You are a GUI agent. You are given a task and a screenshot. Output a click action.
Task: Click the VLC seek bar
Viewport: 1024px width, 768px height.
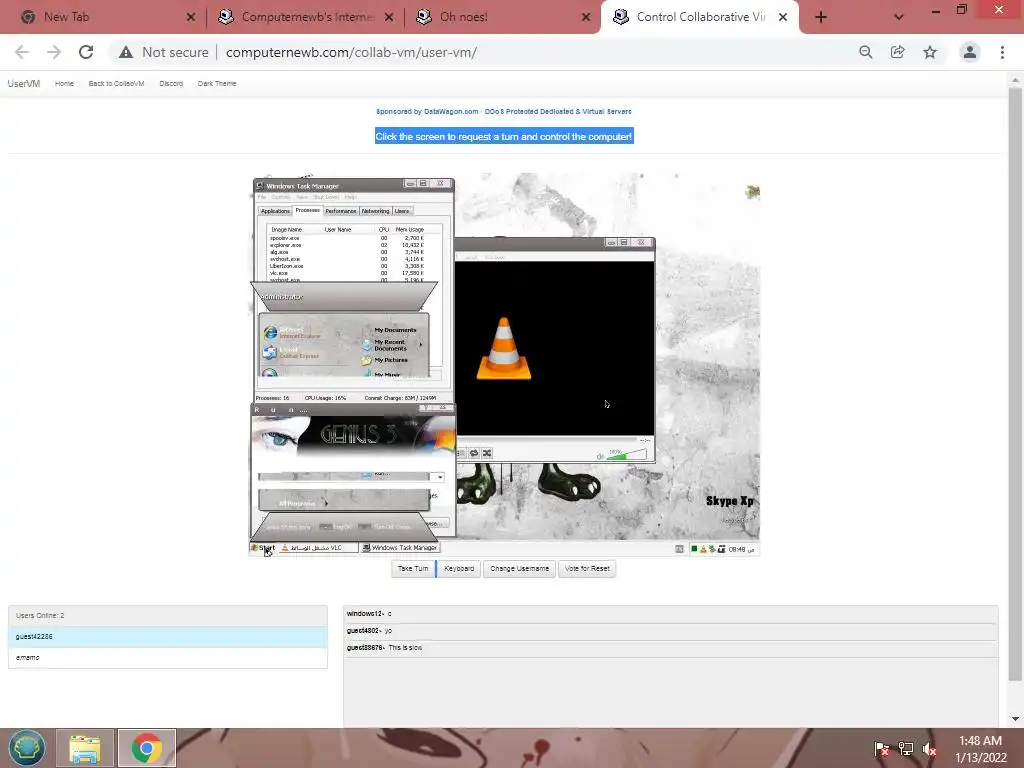click(547, 440)
